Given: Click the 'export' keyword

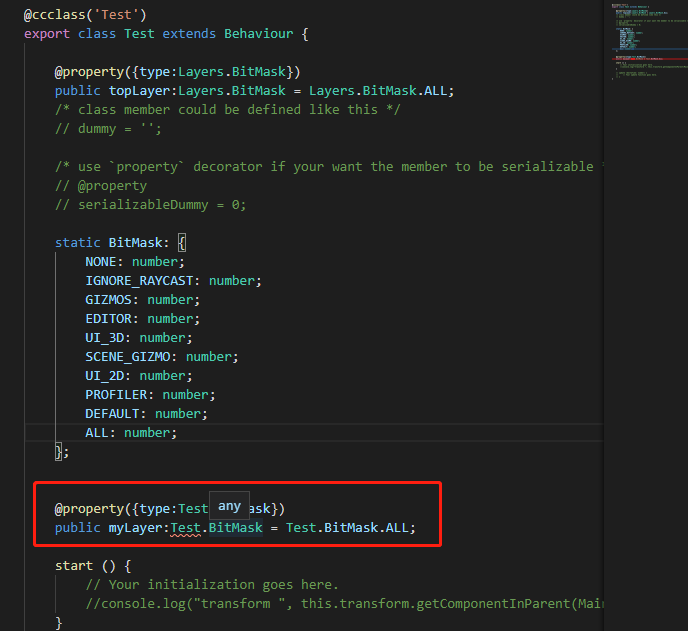Looking at the screenshot, I should tap(47, 34).
